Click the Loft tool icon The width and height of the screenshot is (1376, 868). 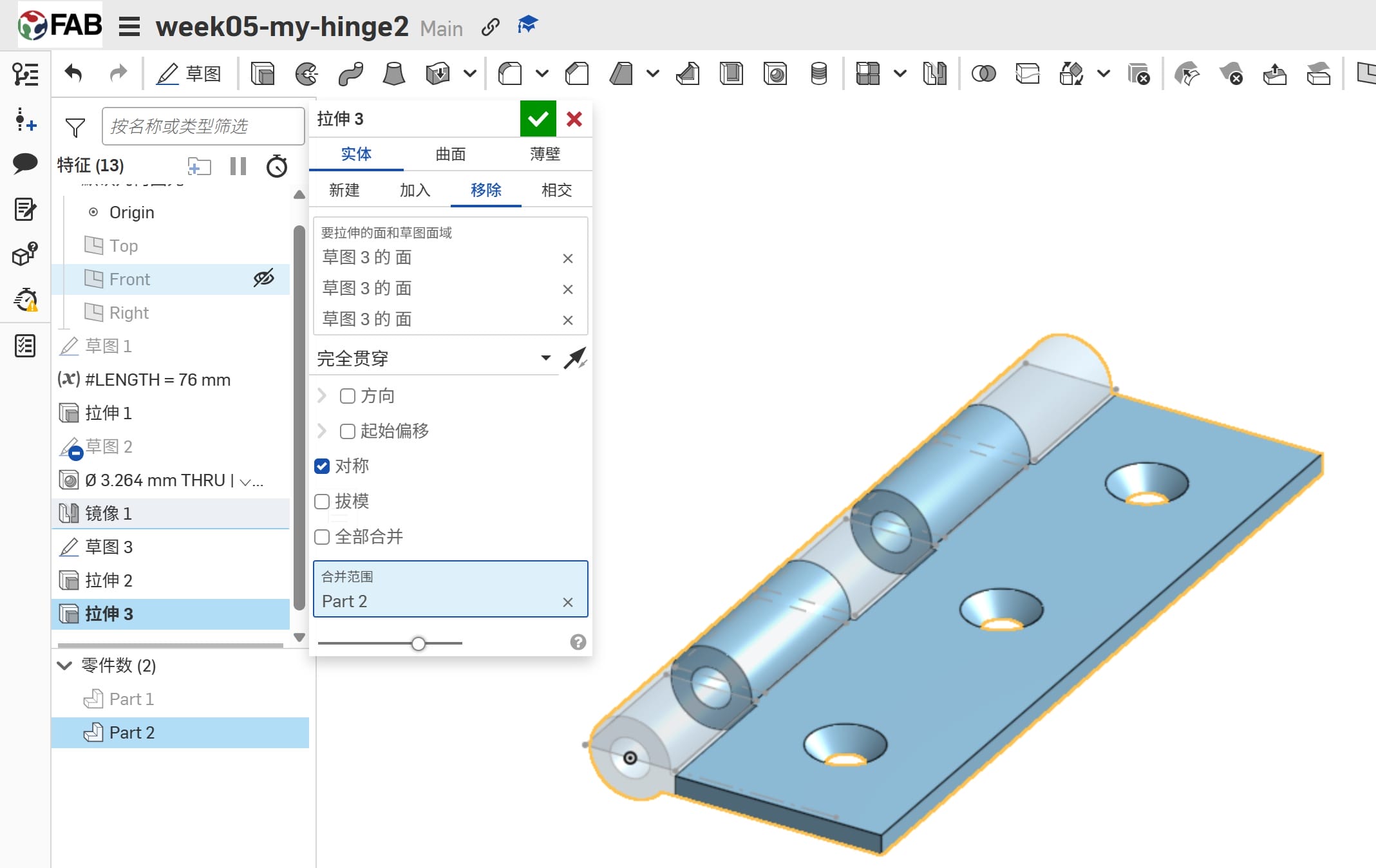pos(393,74)
